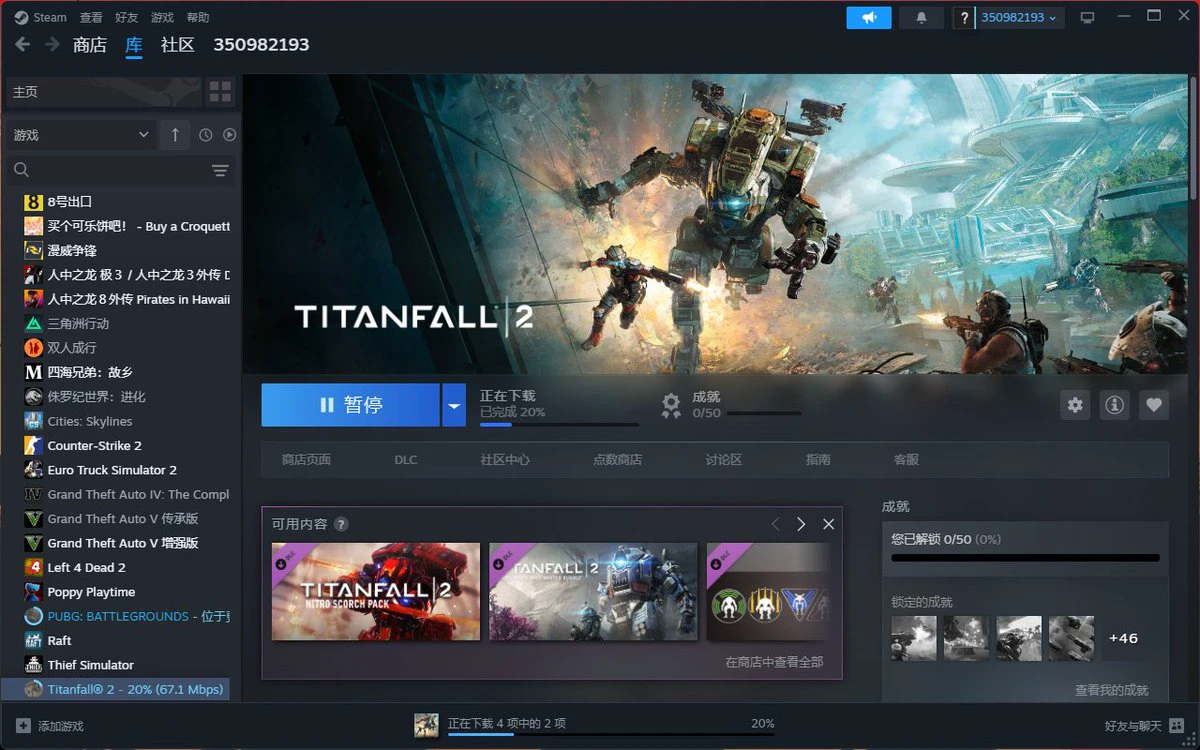Show previous available content item

point(775,524)
